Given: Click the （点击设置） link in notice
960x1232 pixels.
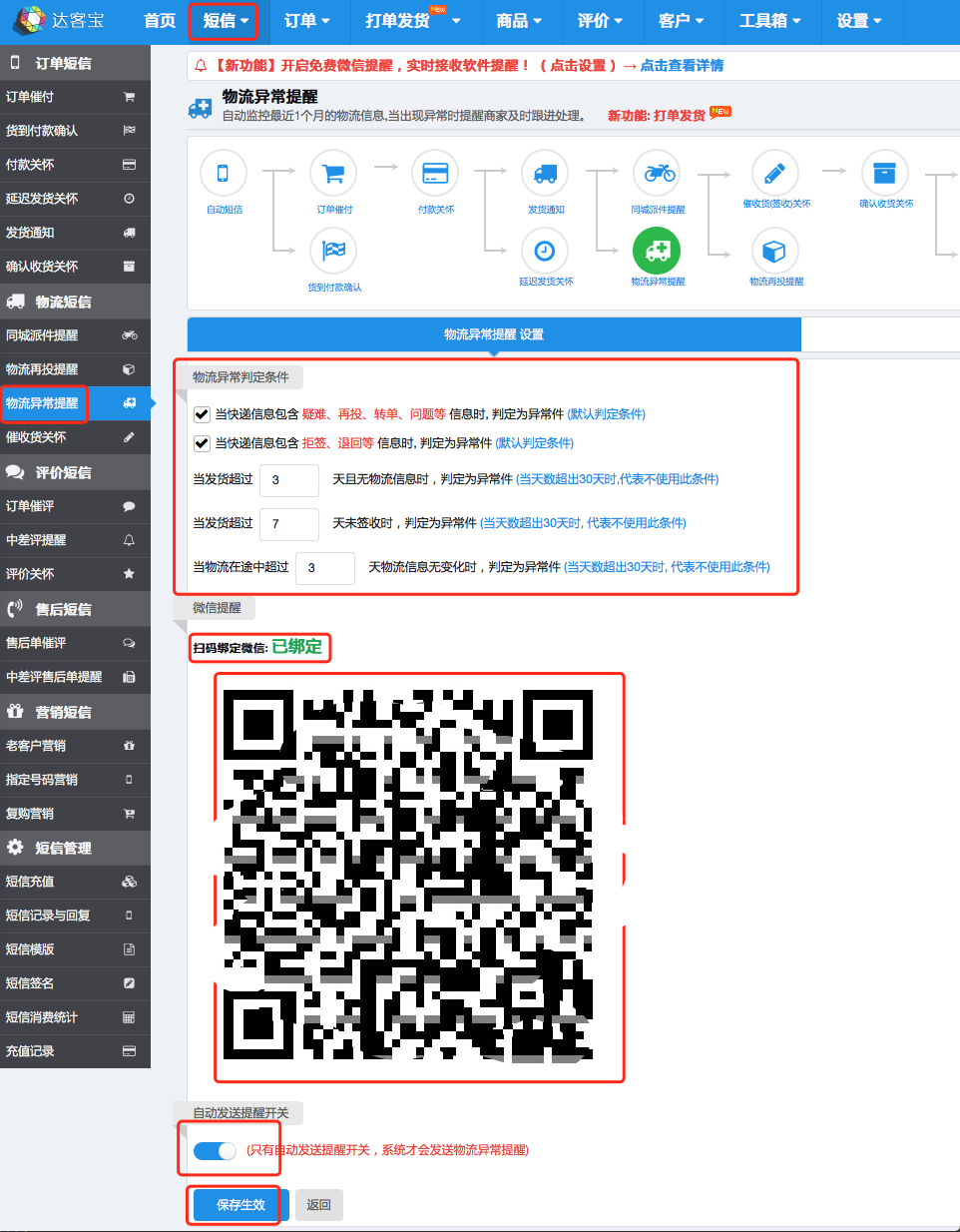Looking at the screenshot, I should (578, 66).
